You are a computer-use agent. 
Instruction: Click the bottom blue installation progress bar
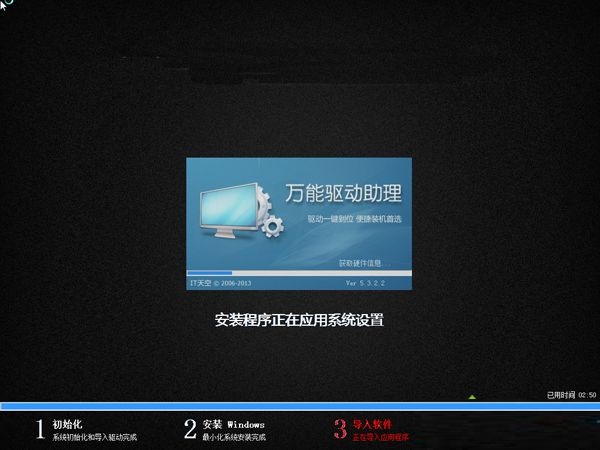click(x=299, y=406)
